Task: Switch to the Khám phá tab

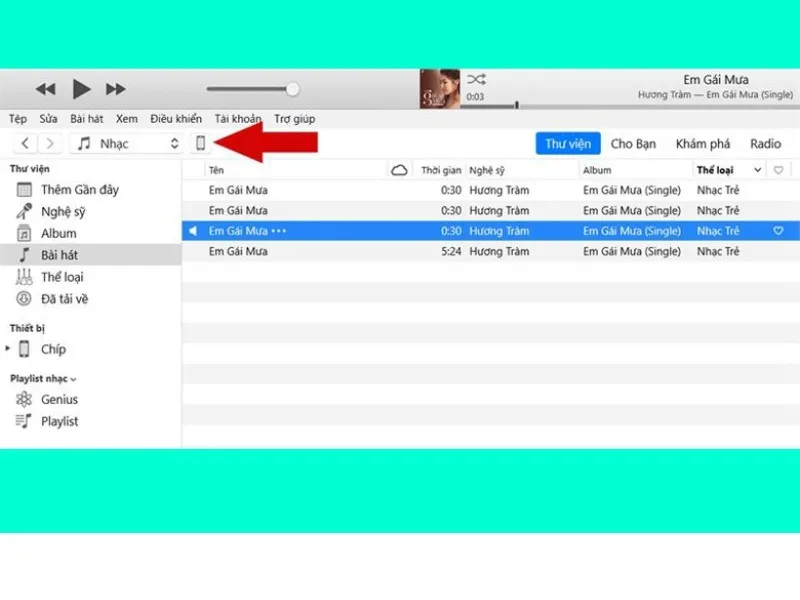Action: 703,144
